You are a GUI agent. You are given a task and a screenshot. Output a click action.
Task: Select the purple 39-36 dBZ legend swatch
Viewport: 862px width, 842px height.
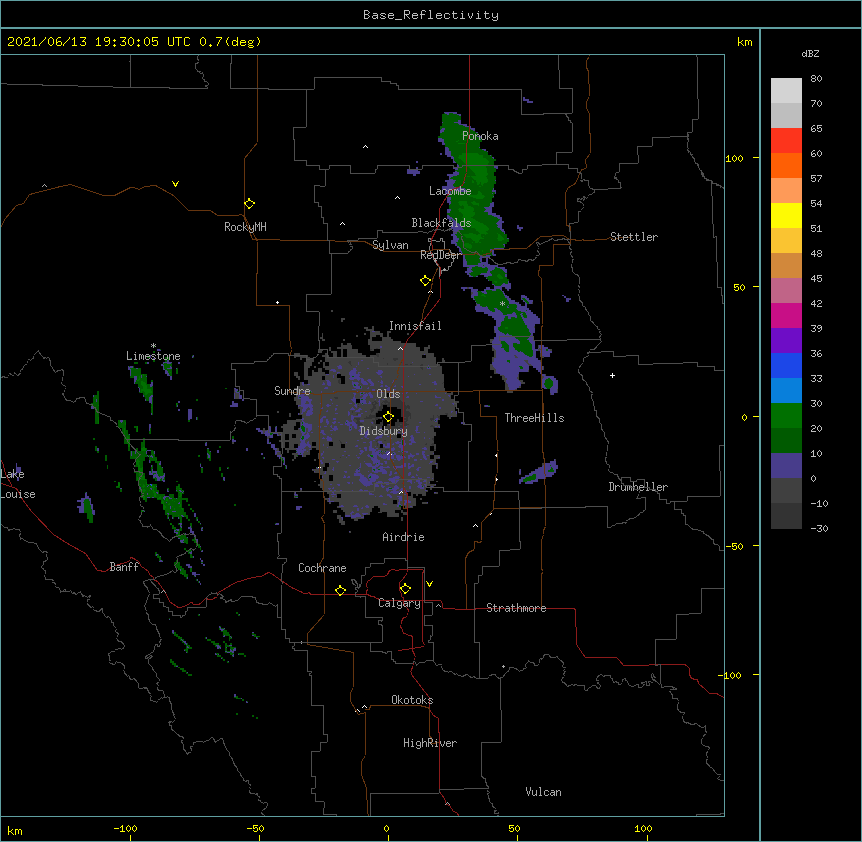click(786, 340)
